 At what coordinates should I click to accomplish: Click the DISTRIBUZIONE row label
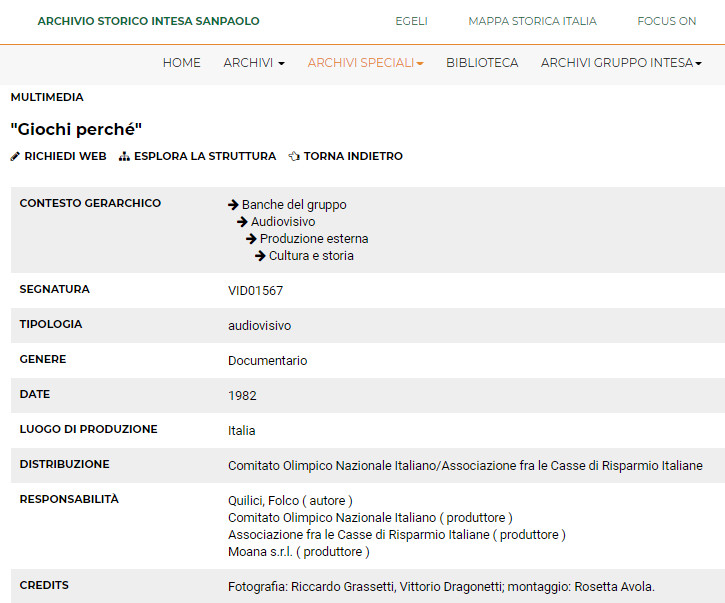[64, 464]
